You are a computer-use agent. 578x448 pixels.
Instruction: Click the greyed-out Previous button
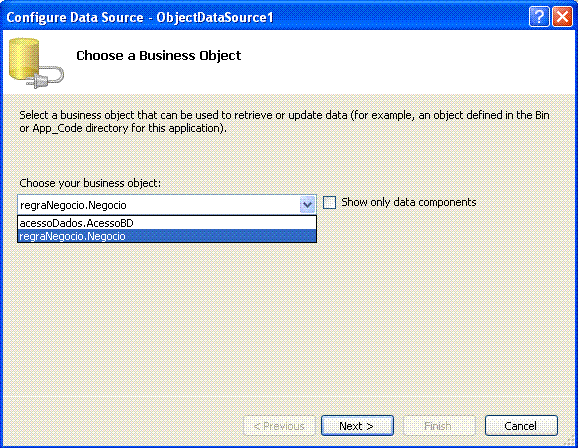click(x=279, y=426)
